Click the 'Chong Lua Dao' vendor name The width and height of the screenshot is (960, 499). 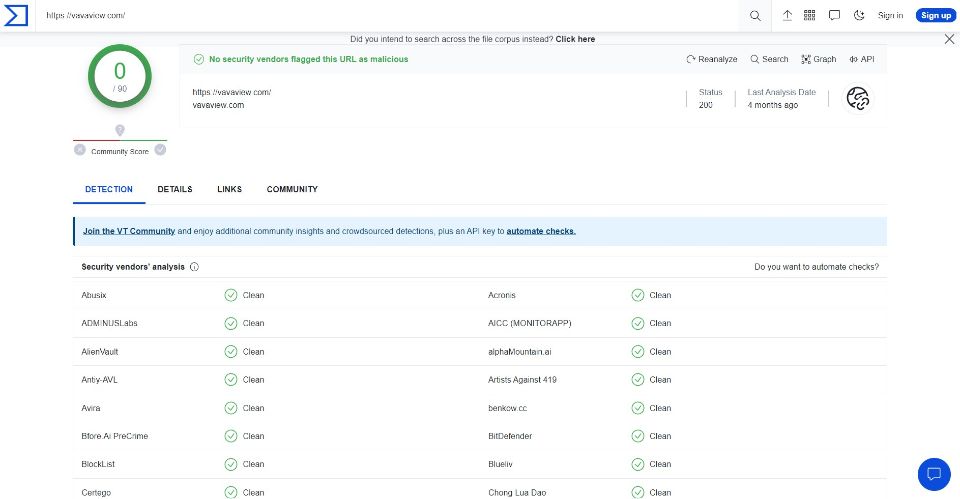(517, 492)
